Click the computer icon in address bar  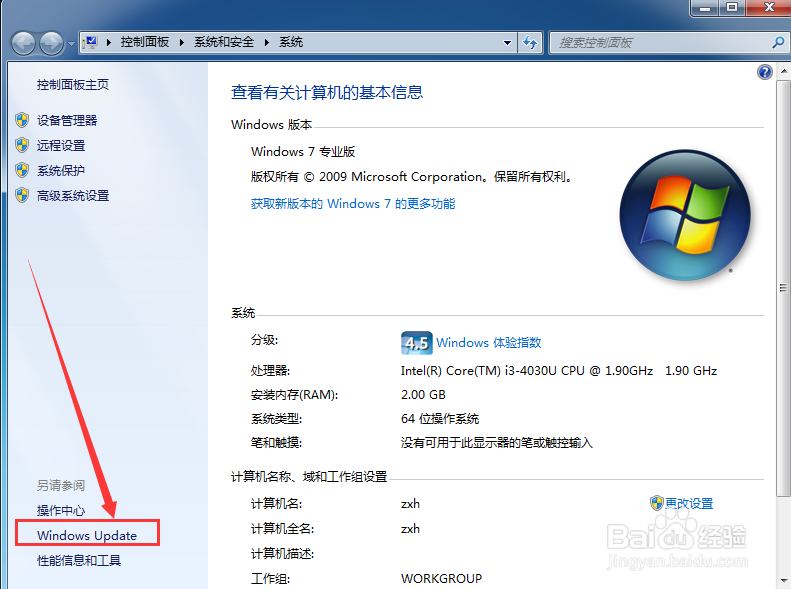(90, 42)
